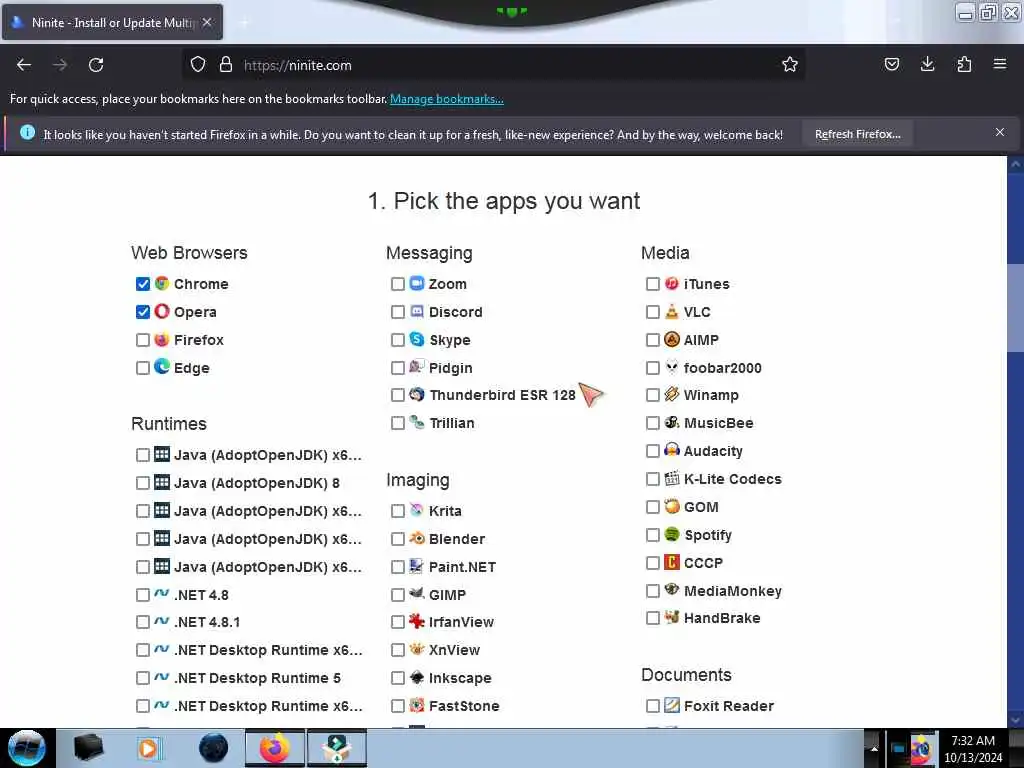Open the Firefox extensions icon

tap(964, 64)
